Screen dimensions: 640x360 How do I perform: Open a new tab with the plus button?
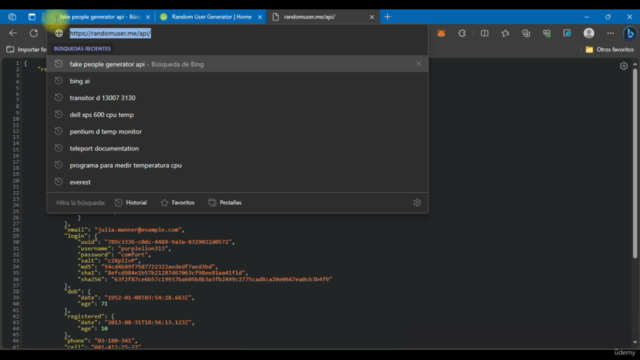(x=387, y=17)
